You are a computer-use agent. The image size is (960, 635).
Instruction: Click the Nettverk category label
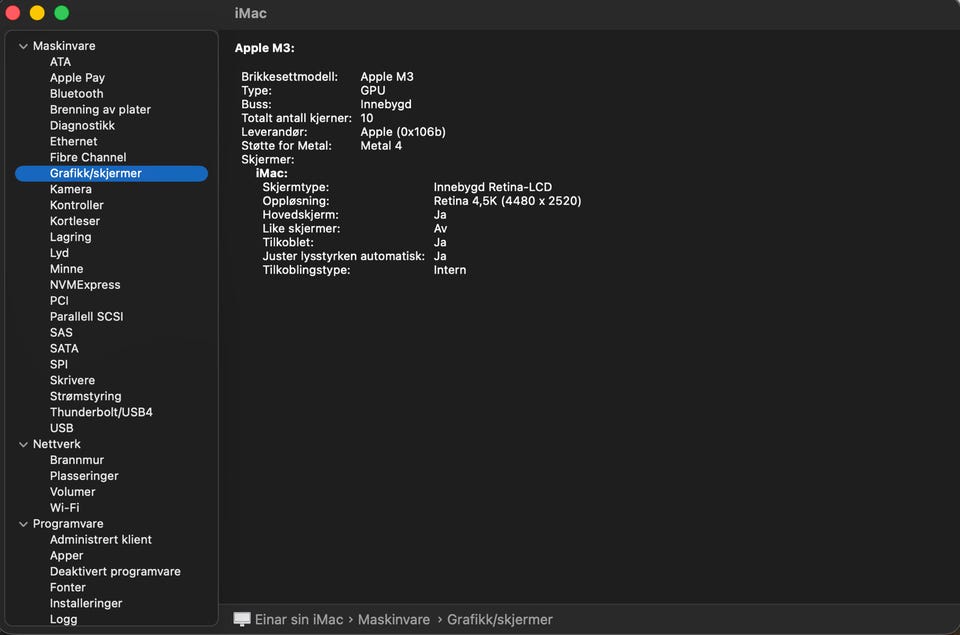click(56, 444)
